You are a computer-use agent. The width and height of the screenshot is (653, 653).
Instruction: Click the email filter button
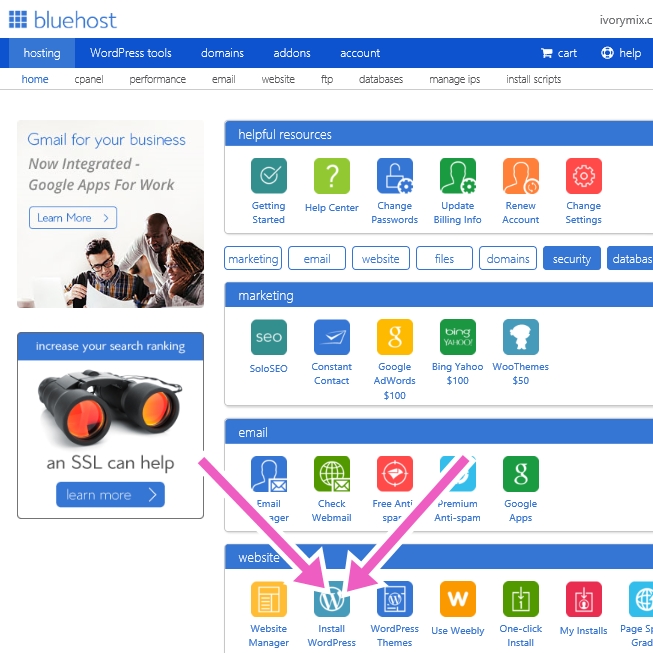click(x=317, y=258)
